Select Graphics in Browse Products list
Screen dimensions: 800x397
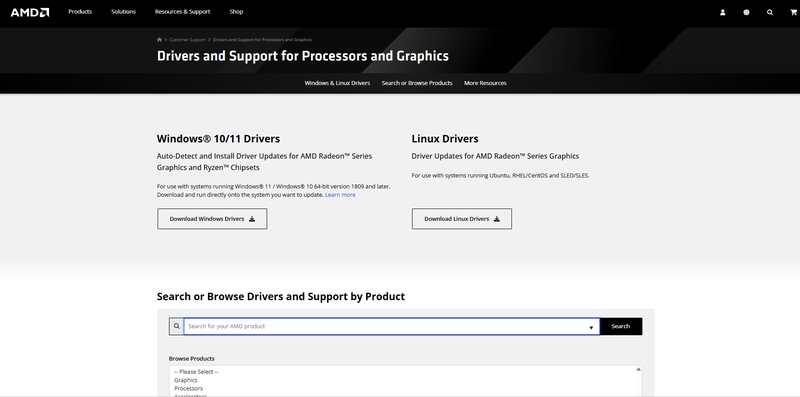click(x=186, y=380)
